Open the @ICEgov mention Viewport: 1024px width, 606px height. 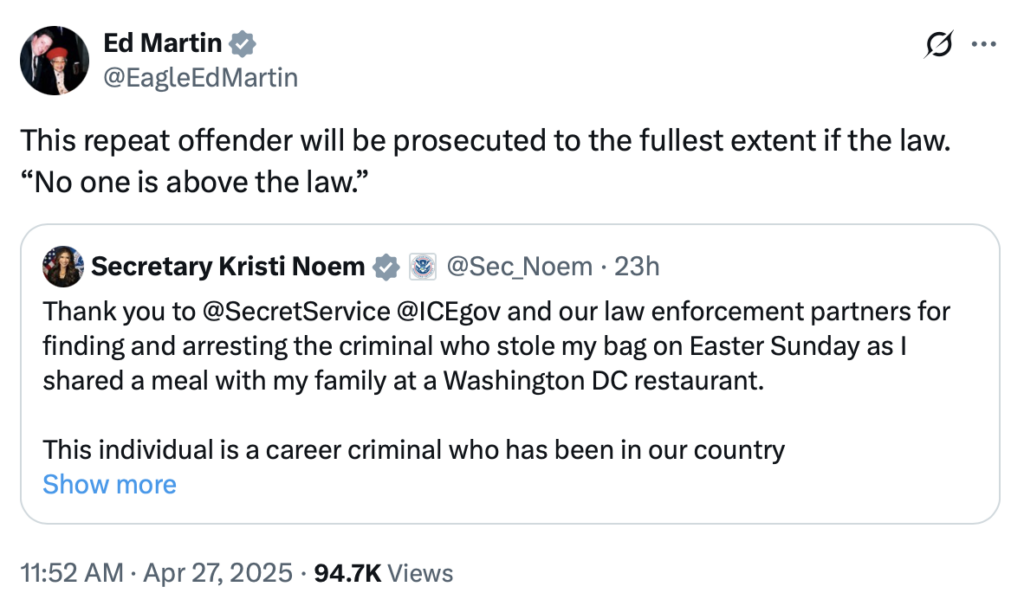tap(449, 311)
